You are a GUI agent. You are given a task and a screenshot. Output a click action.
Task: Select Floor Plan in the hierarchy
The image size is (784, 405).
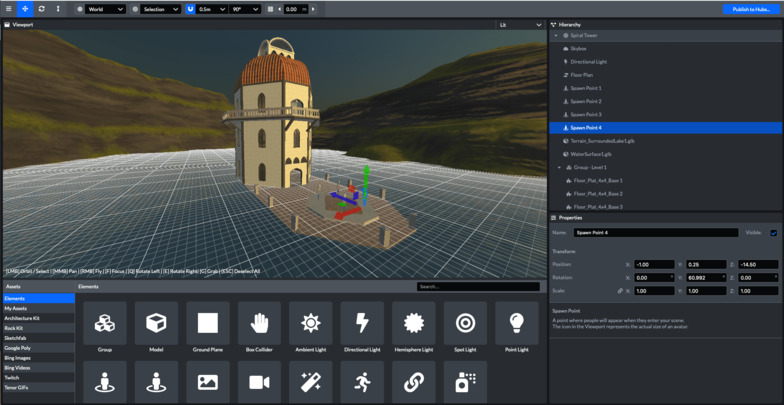pyautogui.click(x=666, y=75)
